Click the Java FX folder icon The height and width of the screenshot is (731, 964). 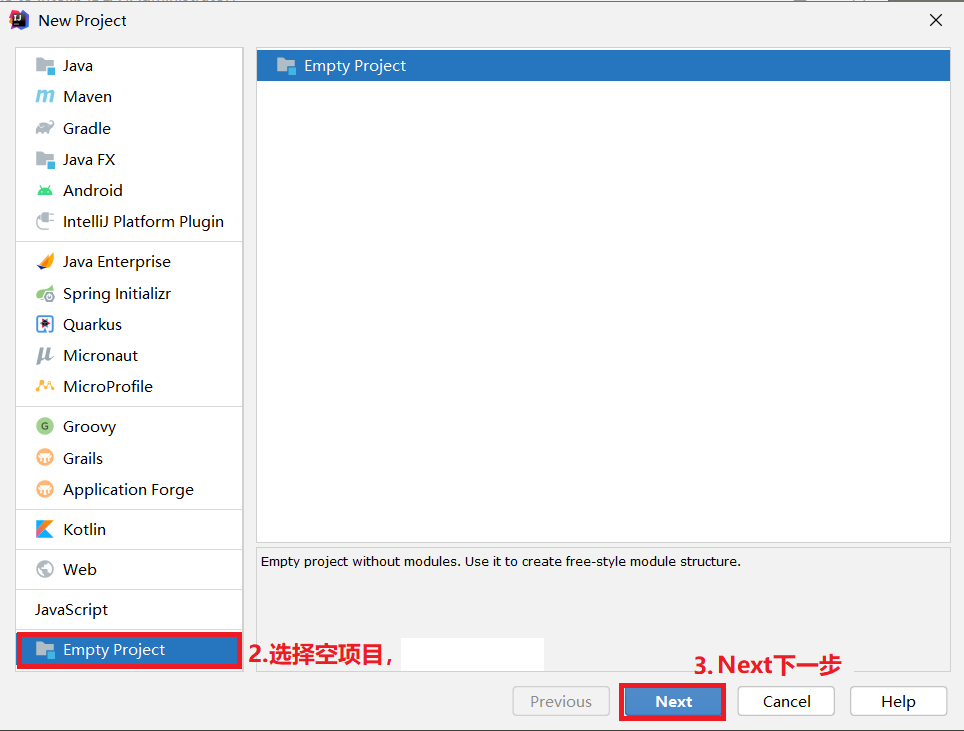click(x=45, y=160)
